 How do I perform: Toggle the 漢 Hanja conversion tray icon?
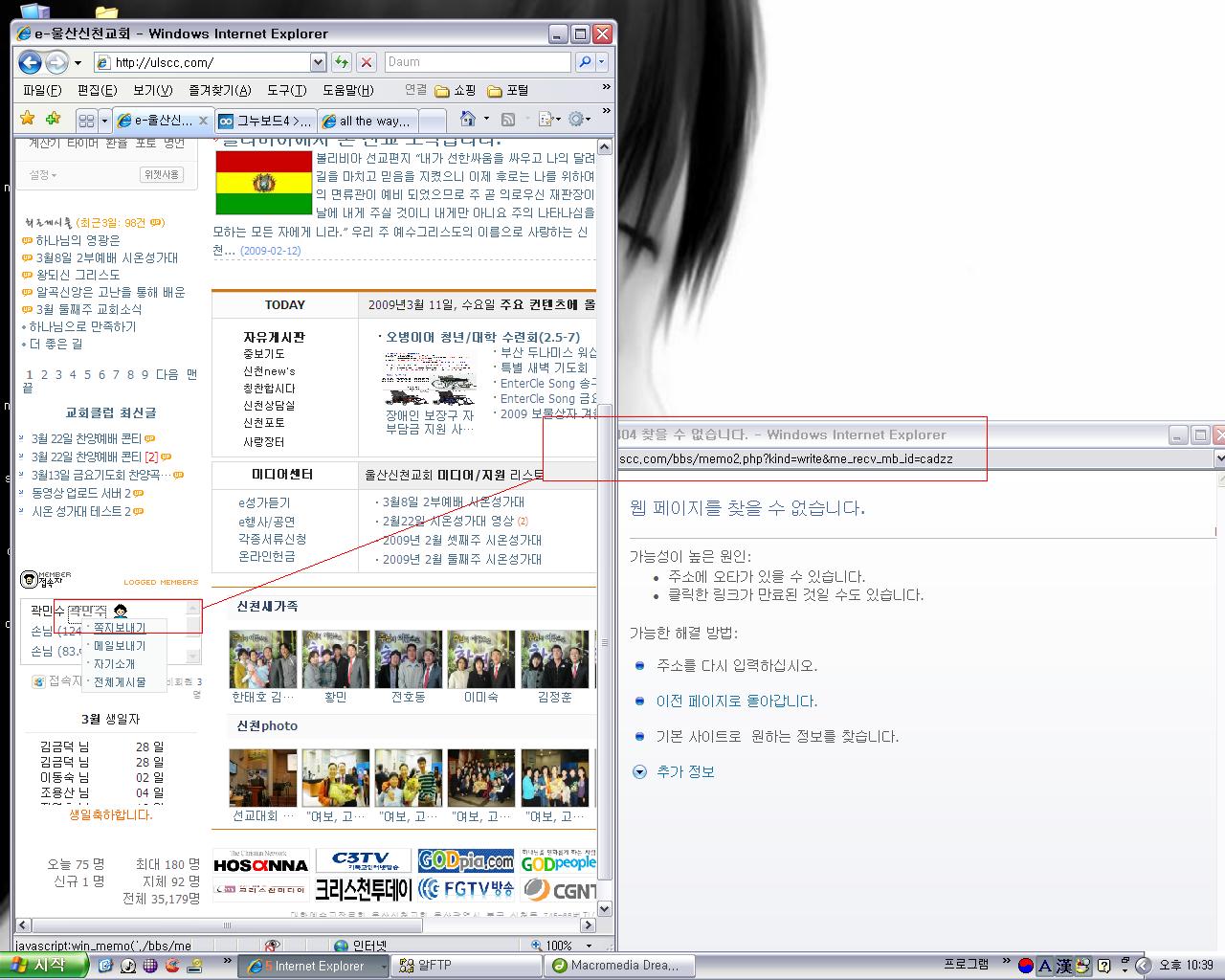(1064, 967)
